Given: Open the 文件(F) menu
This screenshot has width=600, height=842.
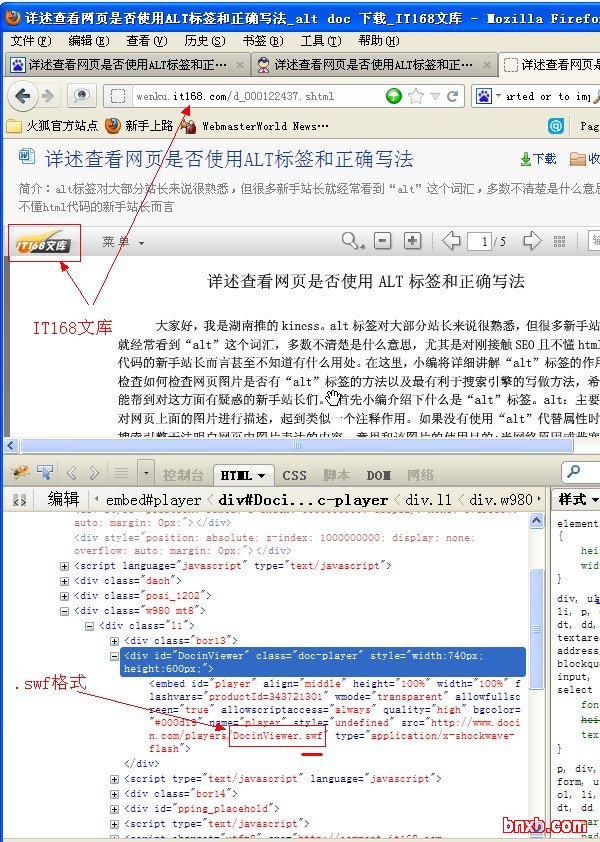Looking at the screenshot, I should tap(31, 41).
